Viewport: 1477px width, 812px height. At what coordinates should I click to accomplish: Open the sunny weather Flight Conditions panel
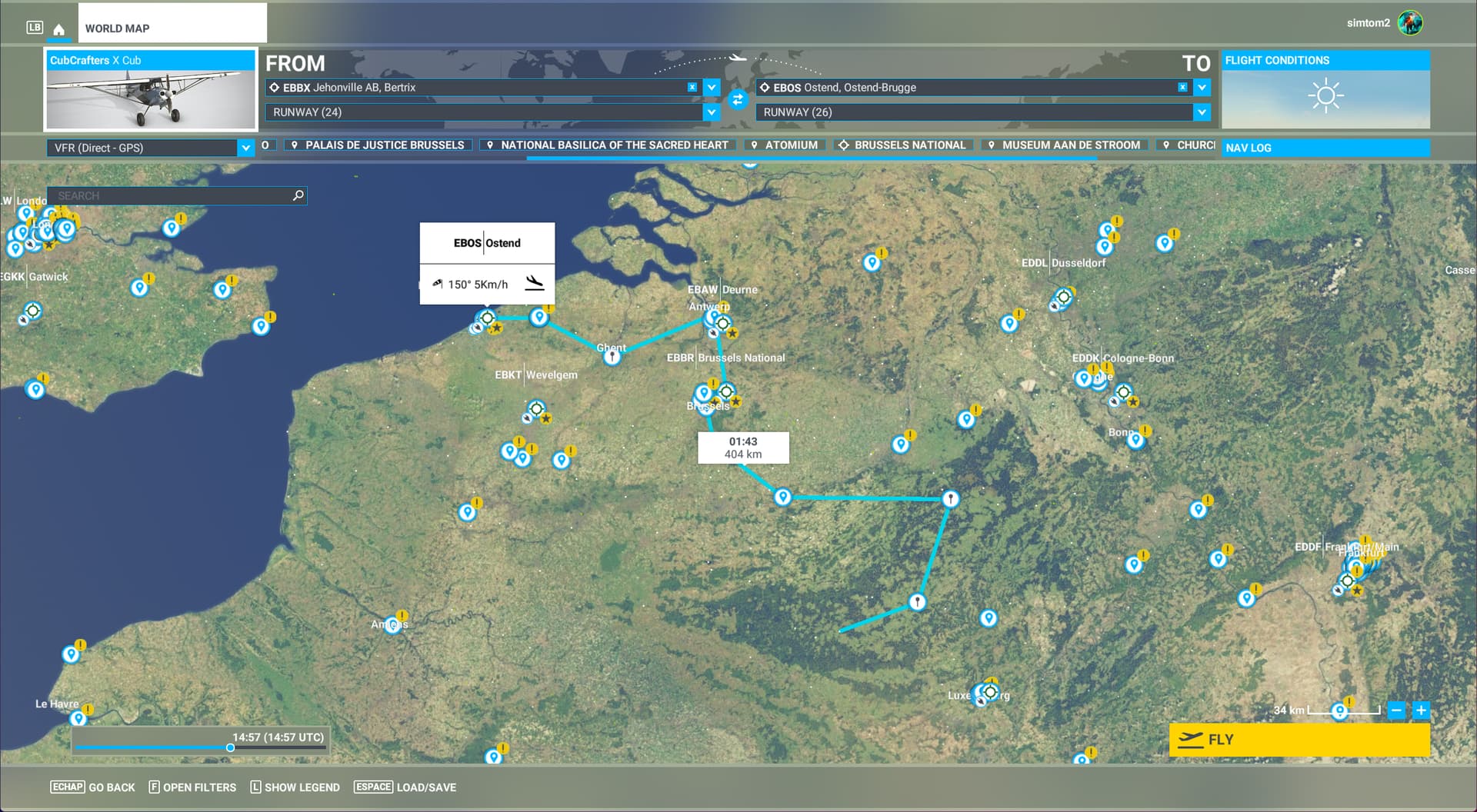(1325, 97)
